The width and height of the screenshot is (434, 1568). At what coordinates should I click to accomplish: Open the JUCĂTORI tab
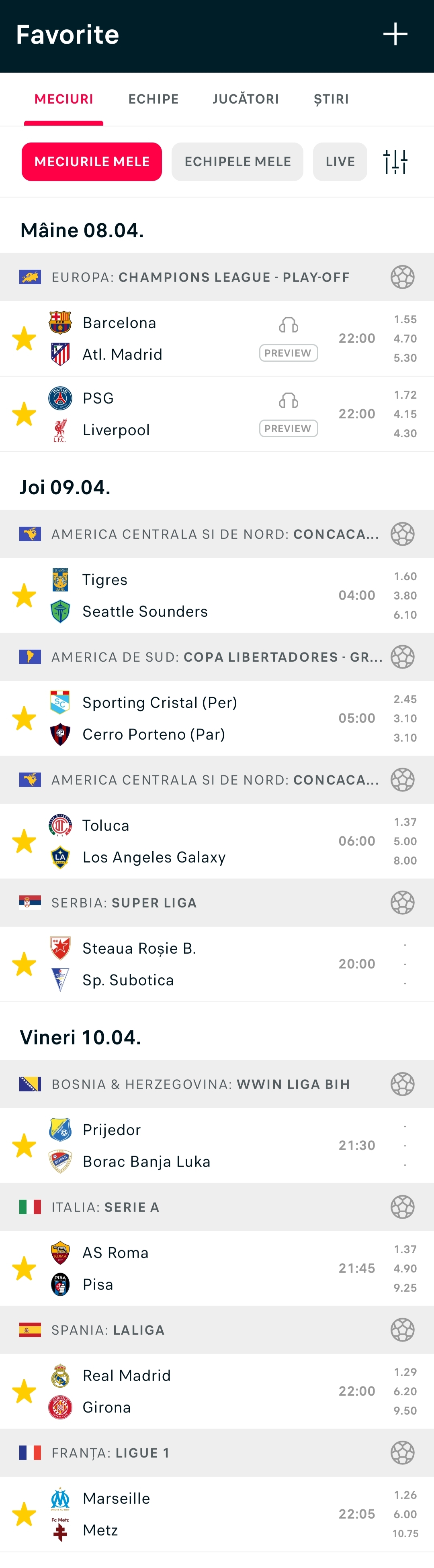(246, 99)
